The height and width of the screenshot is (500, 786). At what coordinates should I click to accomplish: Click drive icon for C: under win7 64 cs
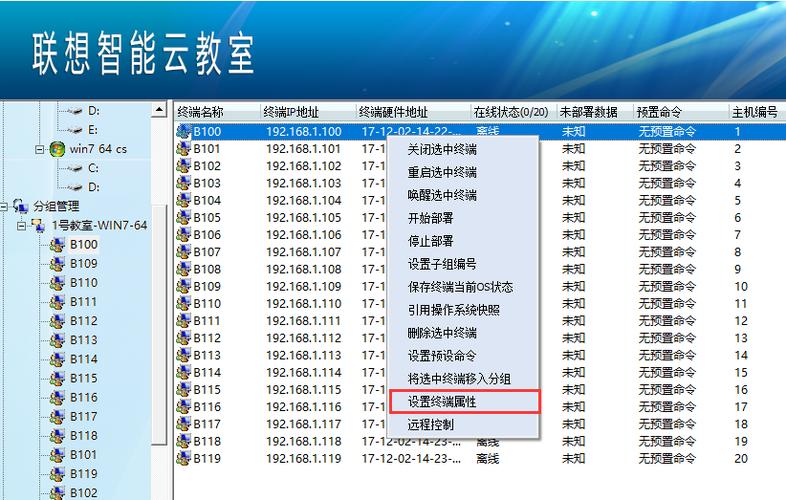click(x=76, y=169)
